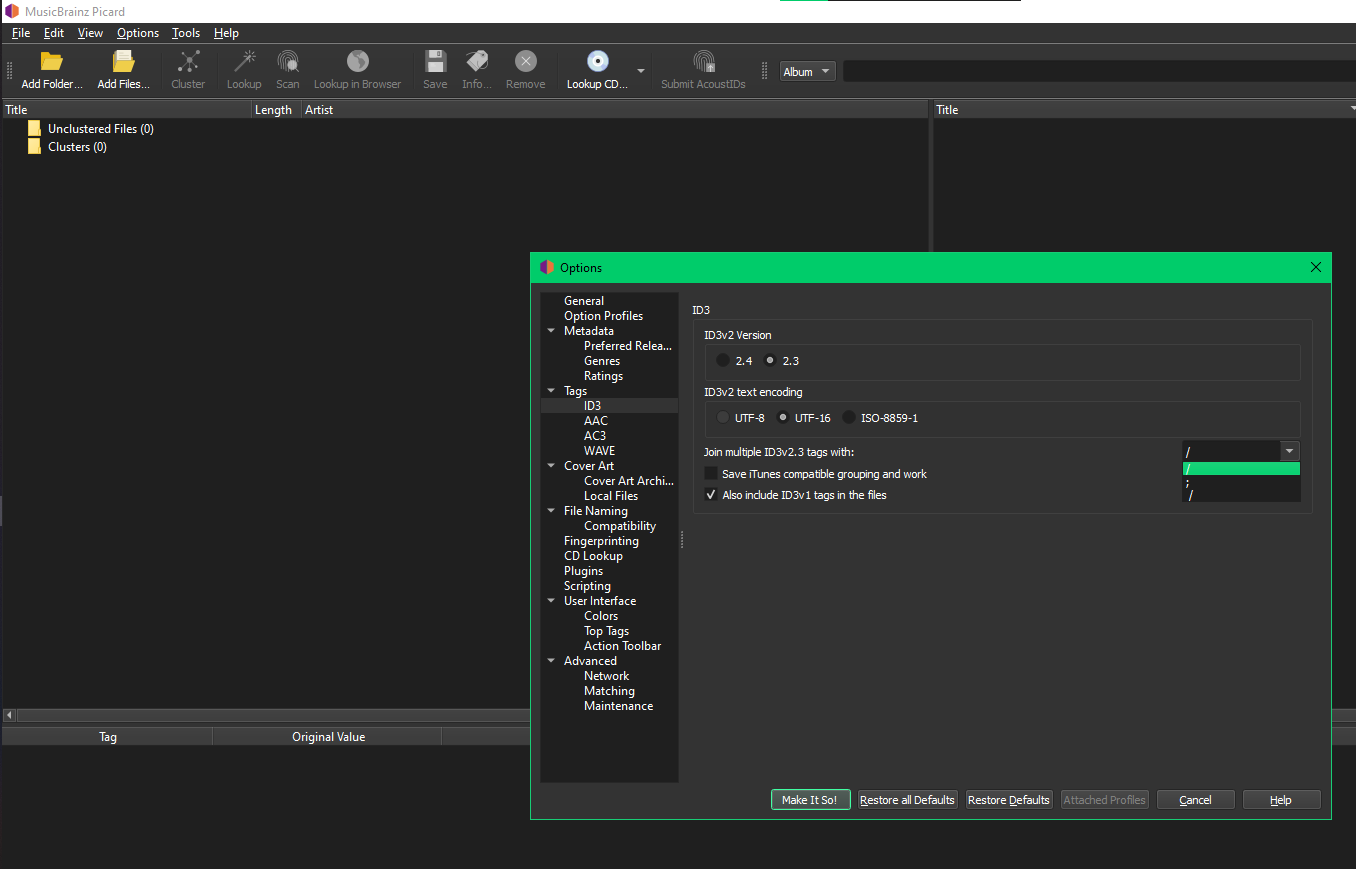The height and width of the screenshot is (869, 1356).
Task: Select AAC under Tags
Action: [596, 421]
